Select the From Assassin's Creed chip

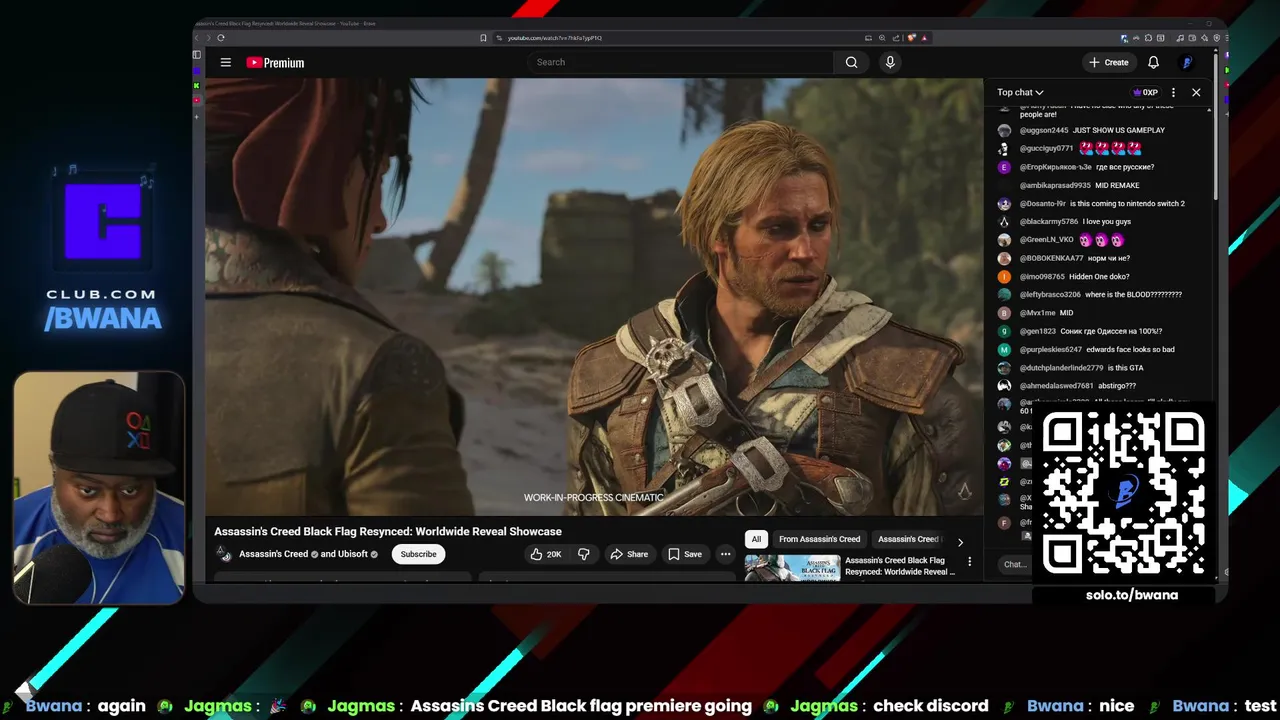point(819,539)
